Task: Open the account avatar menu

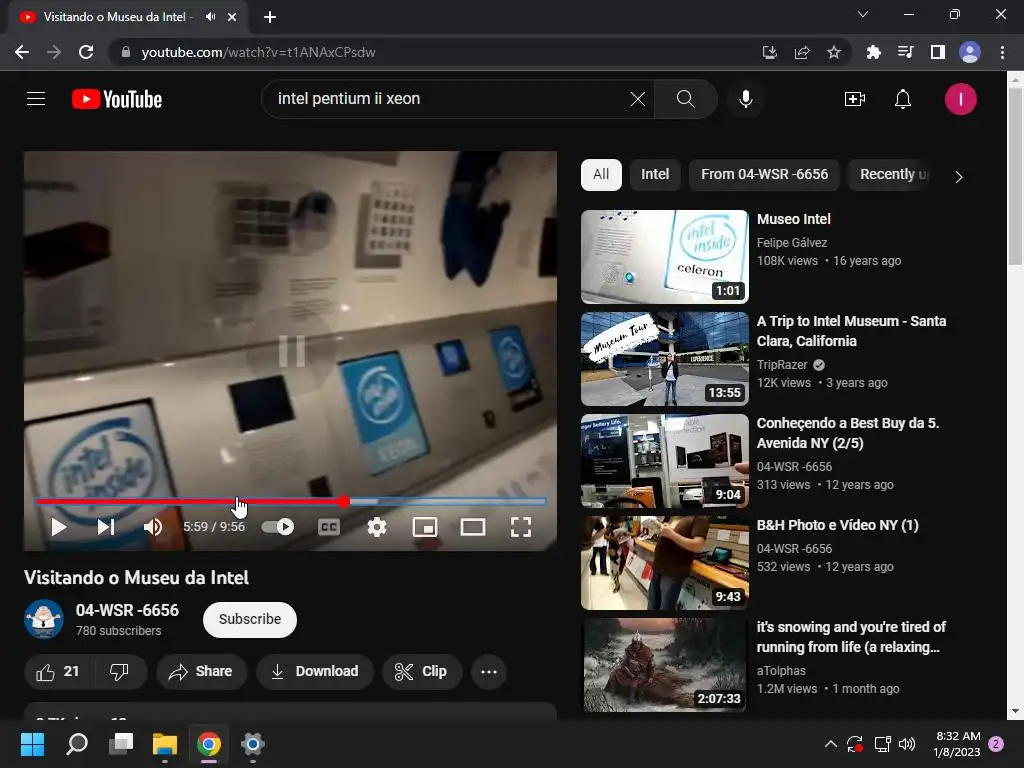Action: [960, 99]
